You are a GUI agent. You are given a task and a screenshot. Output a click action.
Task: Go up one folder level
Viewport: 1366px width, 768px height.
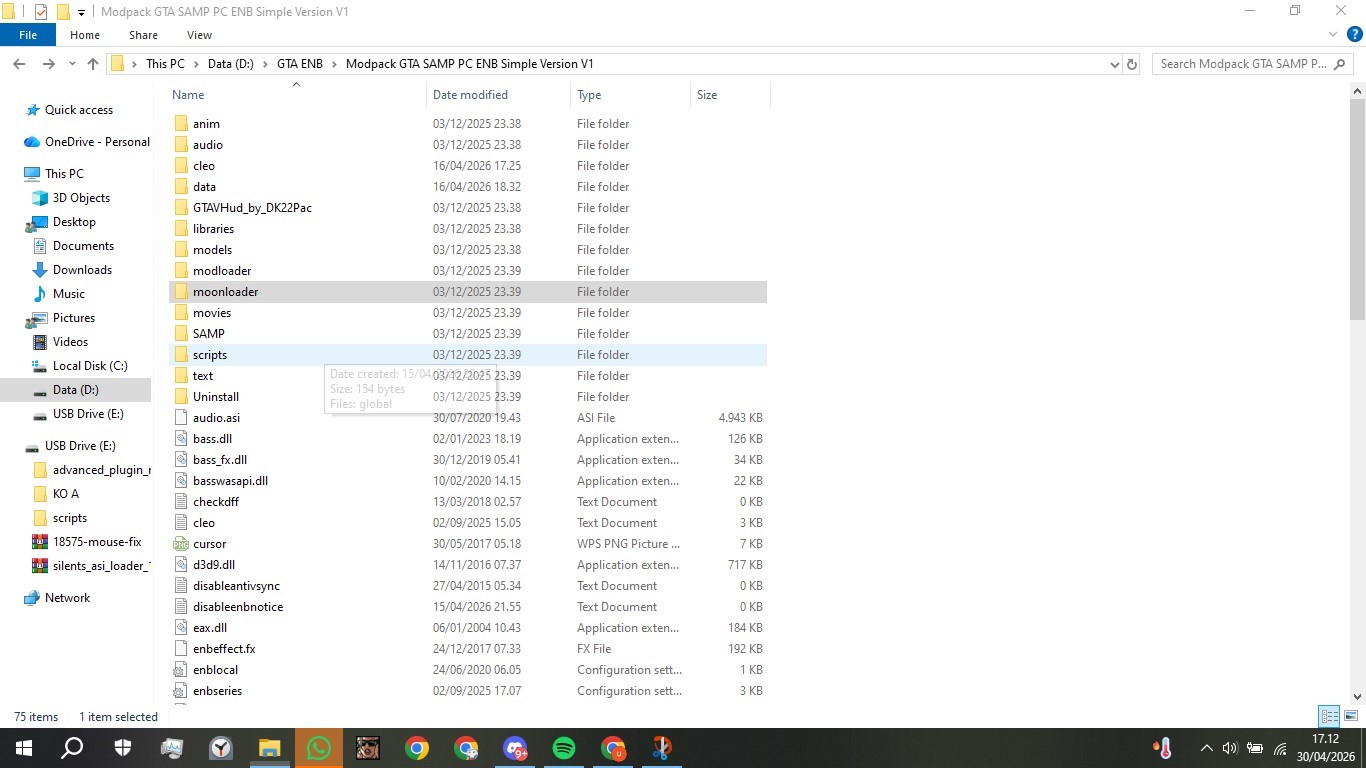(93, 64)
